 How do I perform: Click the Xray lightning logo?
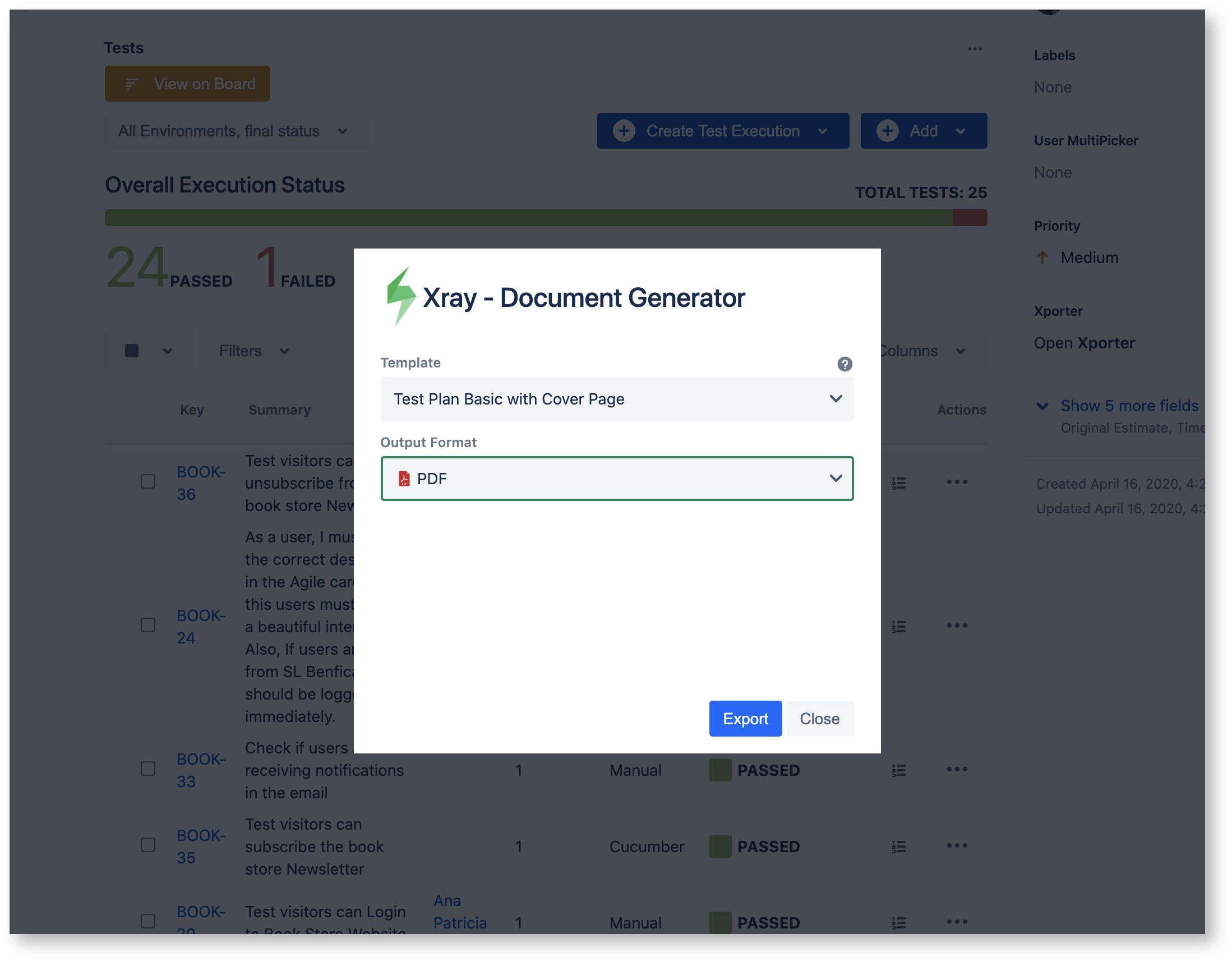click(401, 296)
